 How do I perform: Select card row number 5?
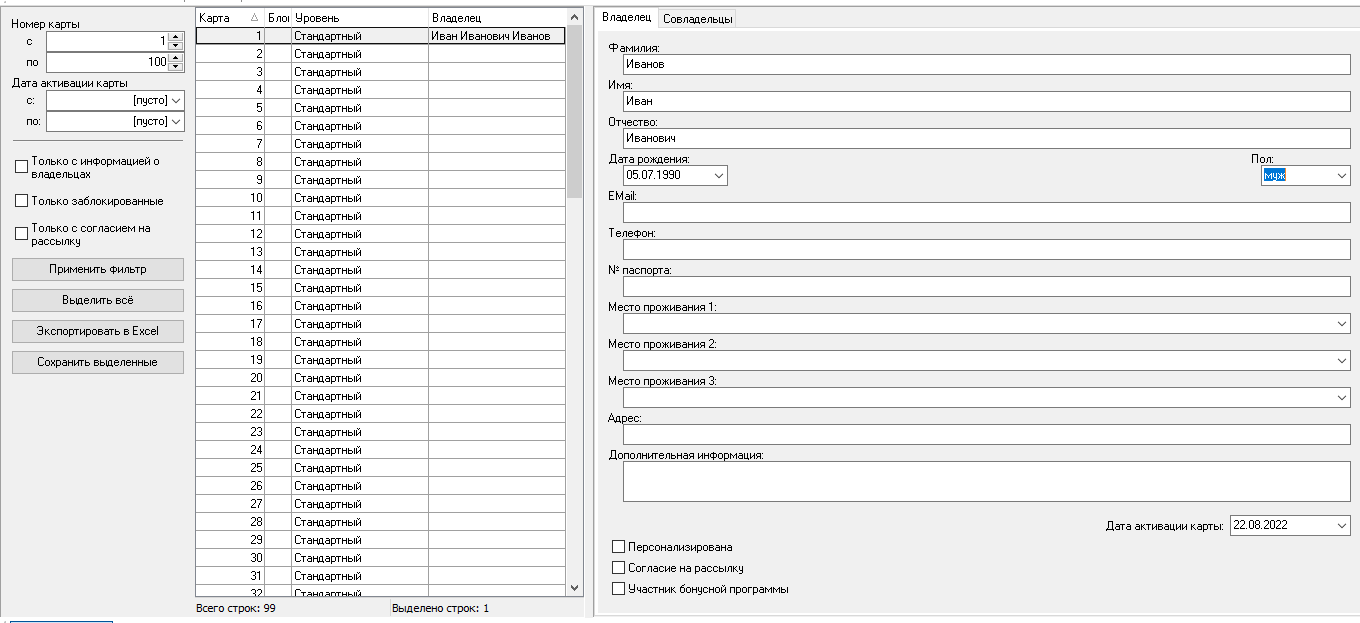pos(380,108)
